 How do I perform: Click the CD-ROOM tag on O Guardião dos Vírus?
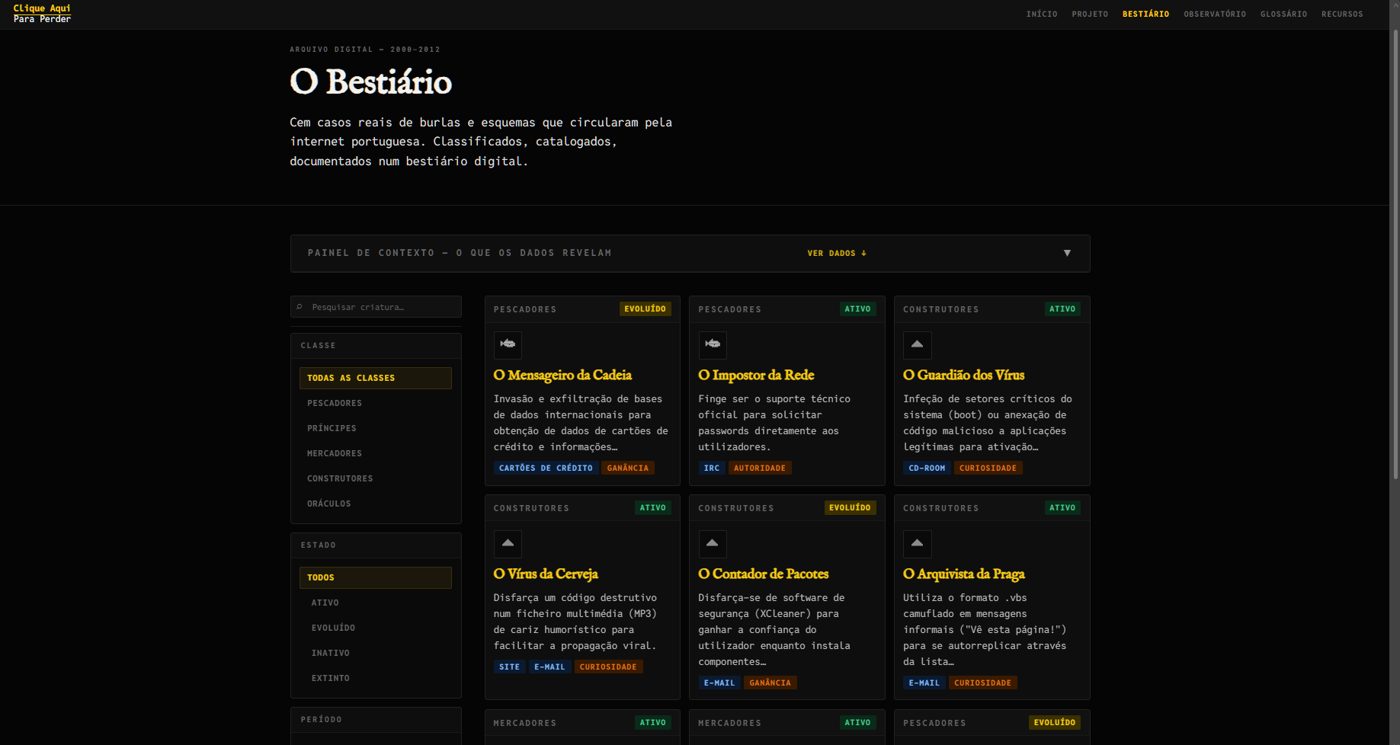pyautogui.click(x=927, y=468)
